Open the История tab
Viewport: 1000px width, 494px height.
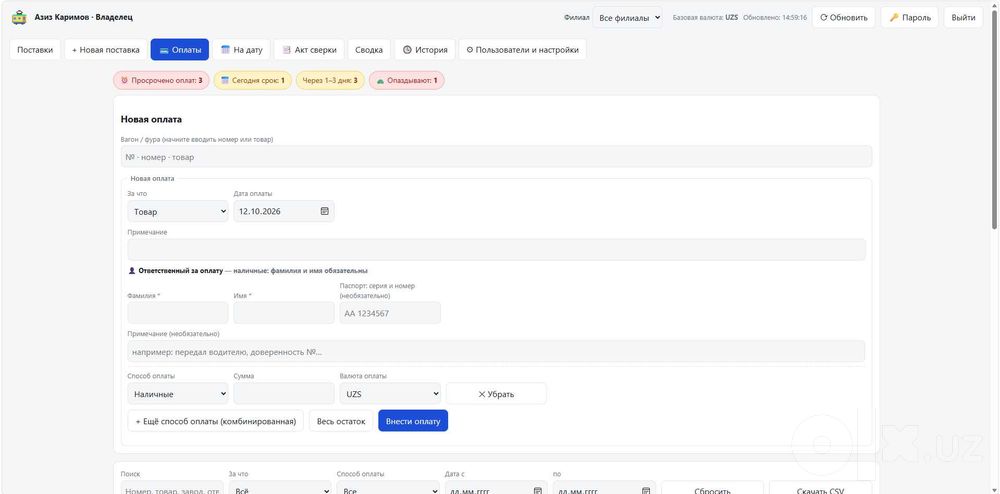pos(425,50)
